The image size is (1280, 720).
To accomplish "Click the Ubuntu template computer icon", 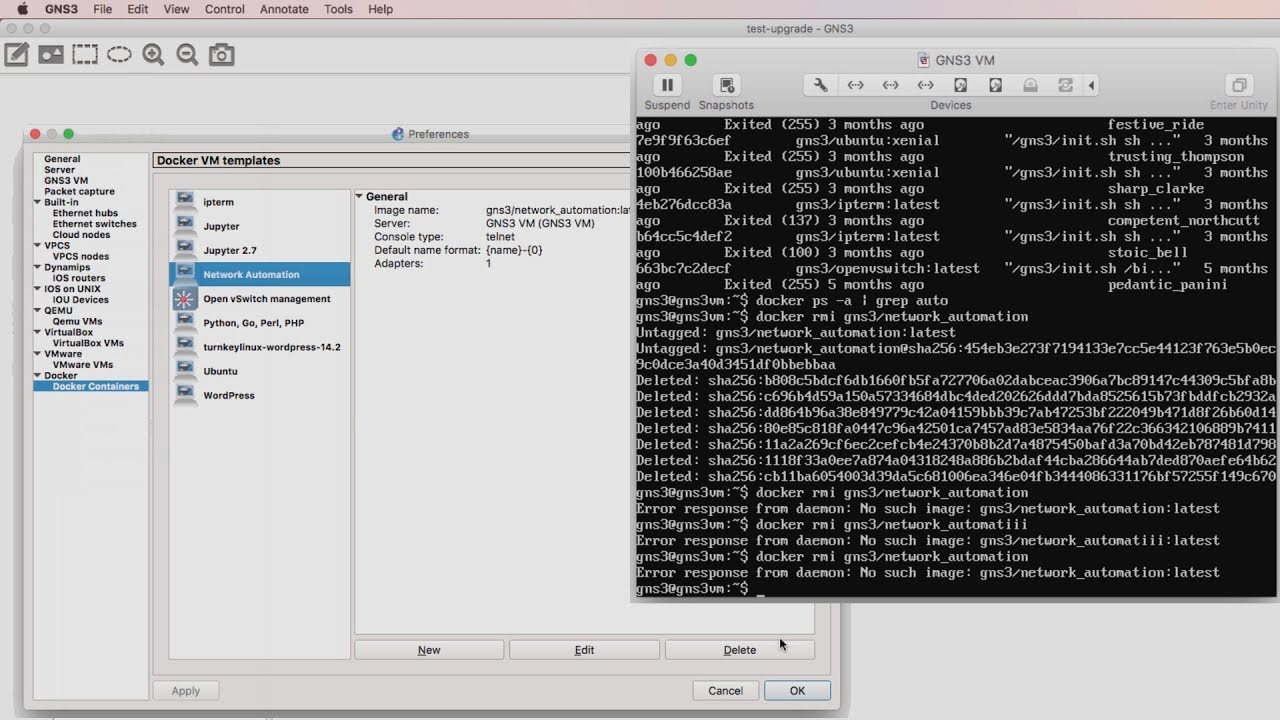I will tap(185, 370).
